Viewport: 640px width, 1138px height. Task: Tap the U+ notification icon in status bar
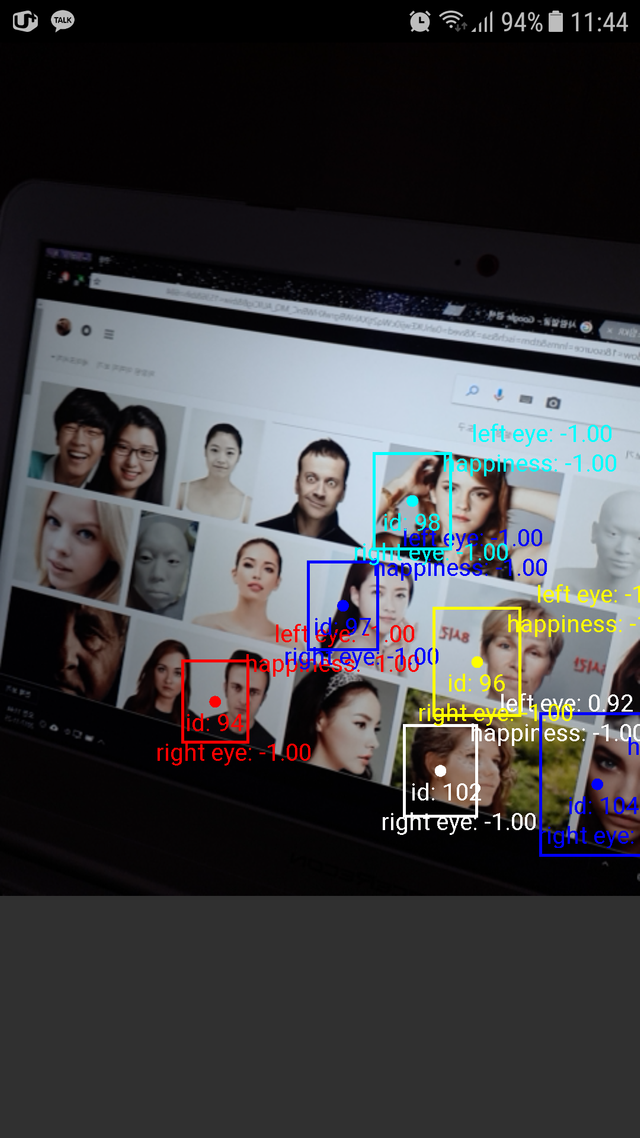click(24, 21)
